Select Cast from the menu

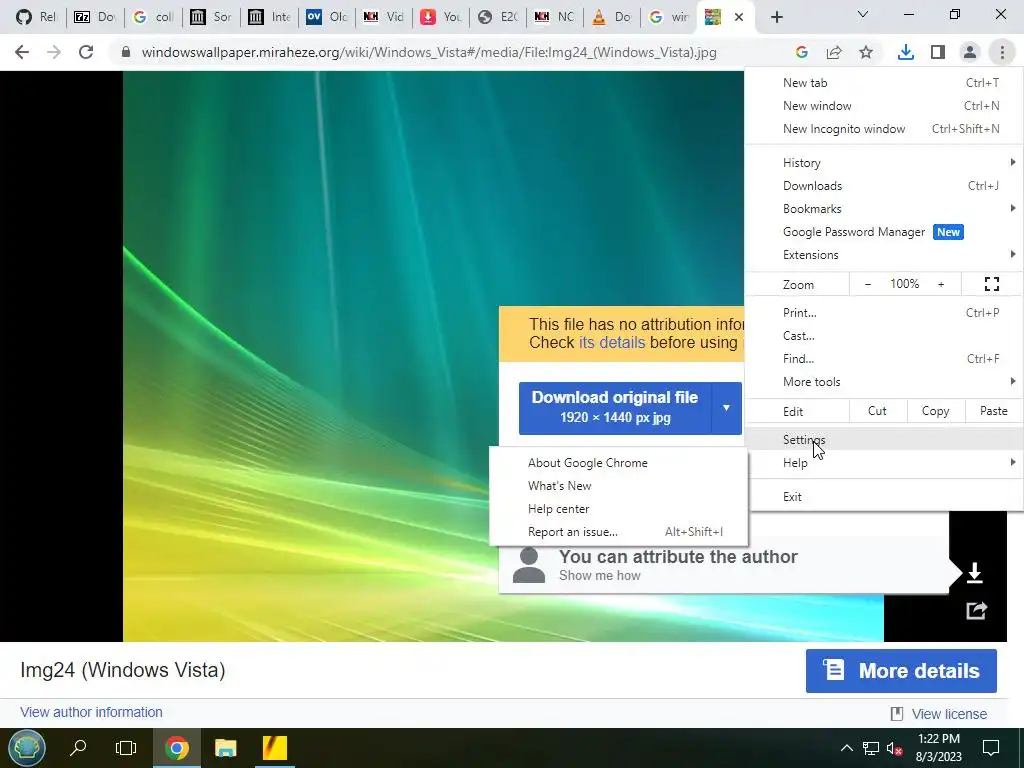pyautogui.click(x=884, y=336)
